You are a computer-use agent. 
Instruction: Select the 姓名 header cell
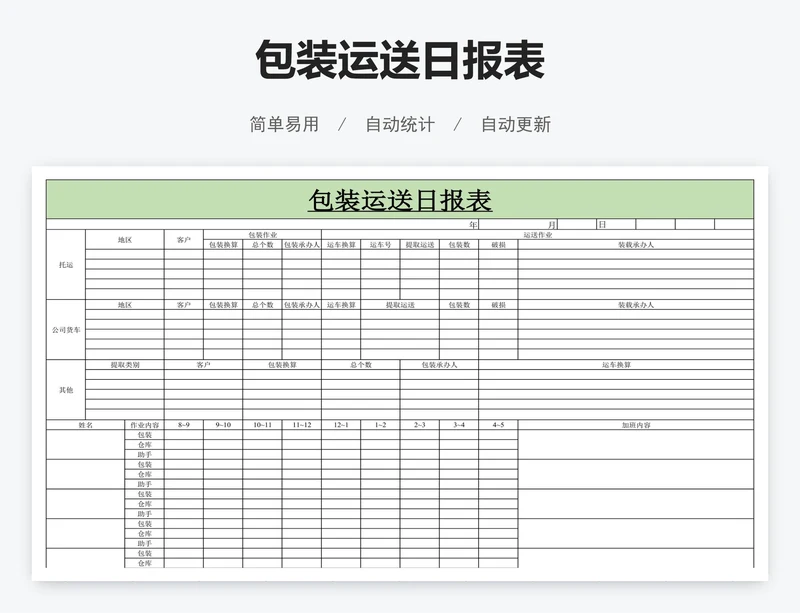86,425
